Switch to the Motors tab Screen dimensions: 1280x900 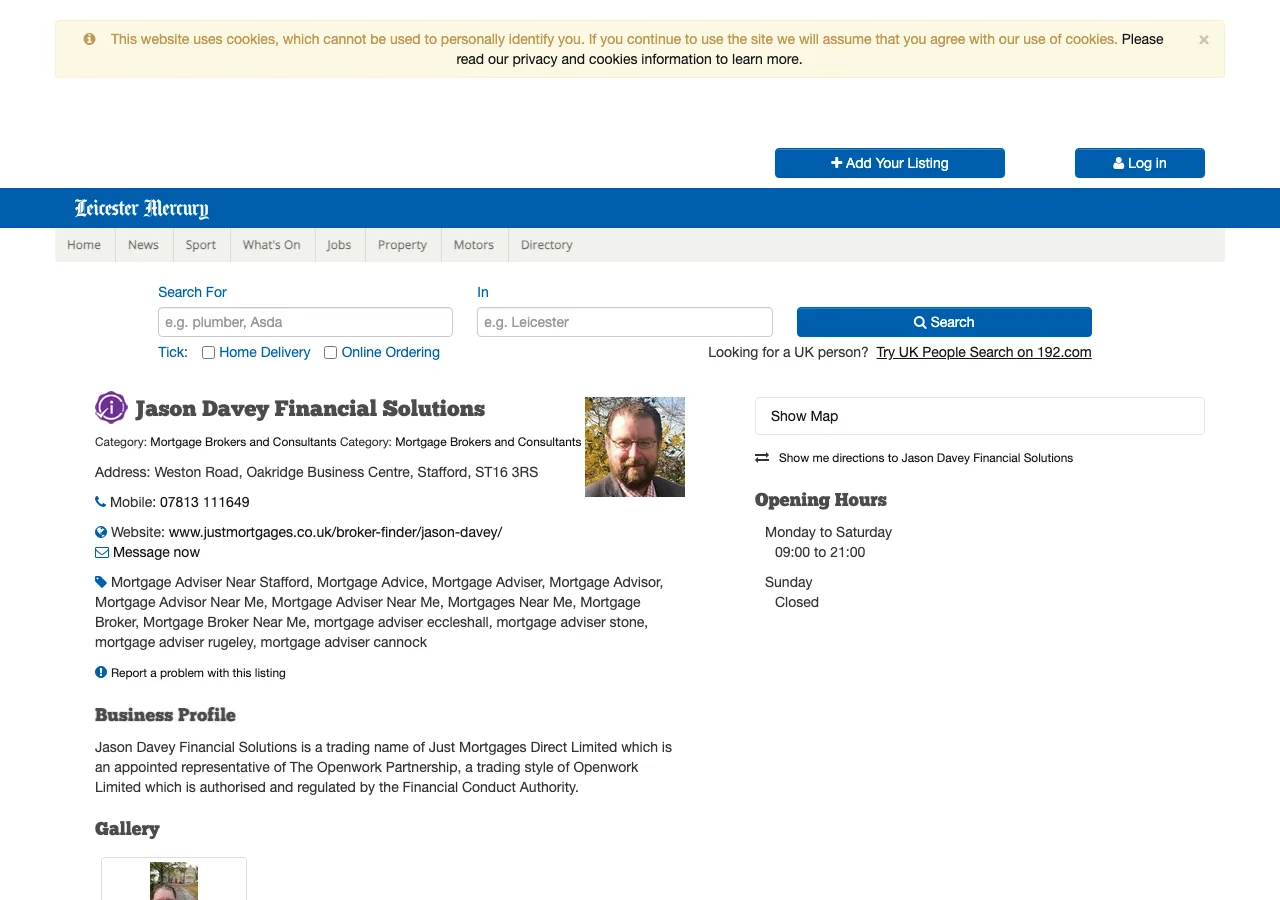coord(473,244)
